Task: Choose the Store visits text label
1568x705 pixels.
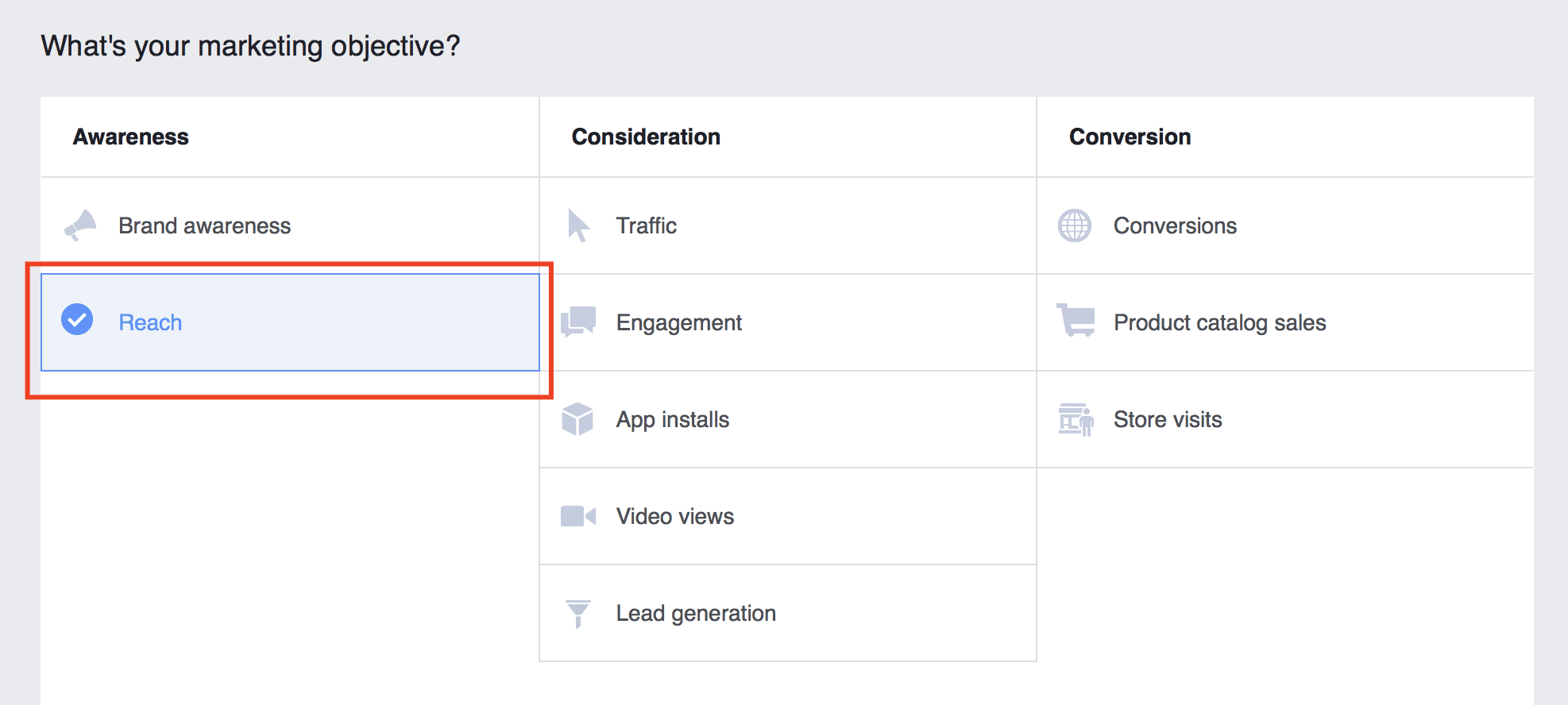Action: point(1168,420)
